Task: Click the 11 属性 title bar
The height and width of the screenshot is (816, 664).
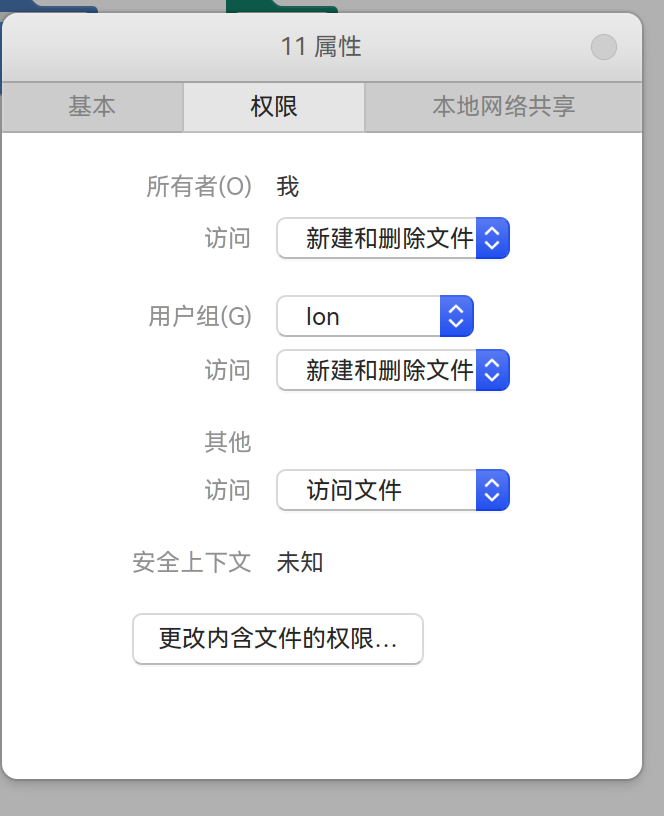Action: pos(321,47)
